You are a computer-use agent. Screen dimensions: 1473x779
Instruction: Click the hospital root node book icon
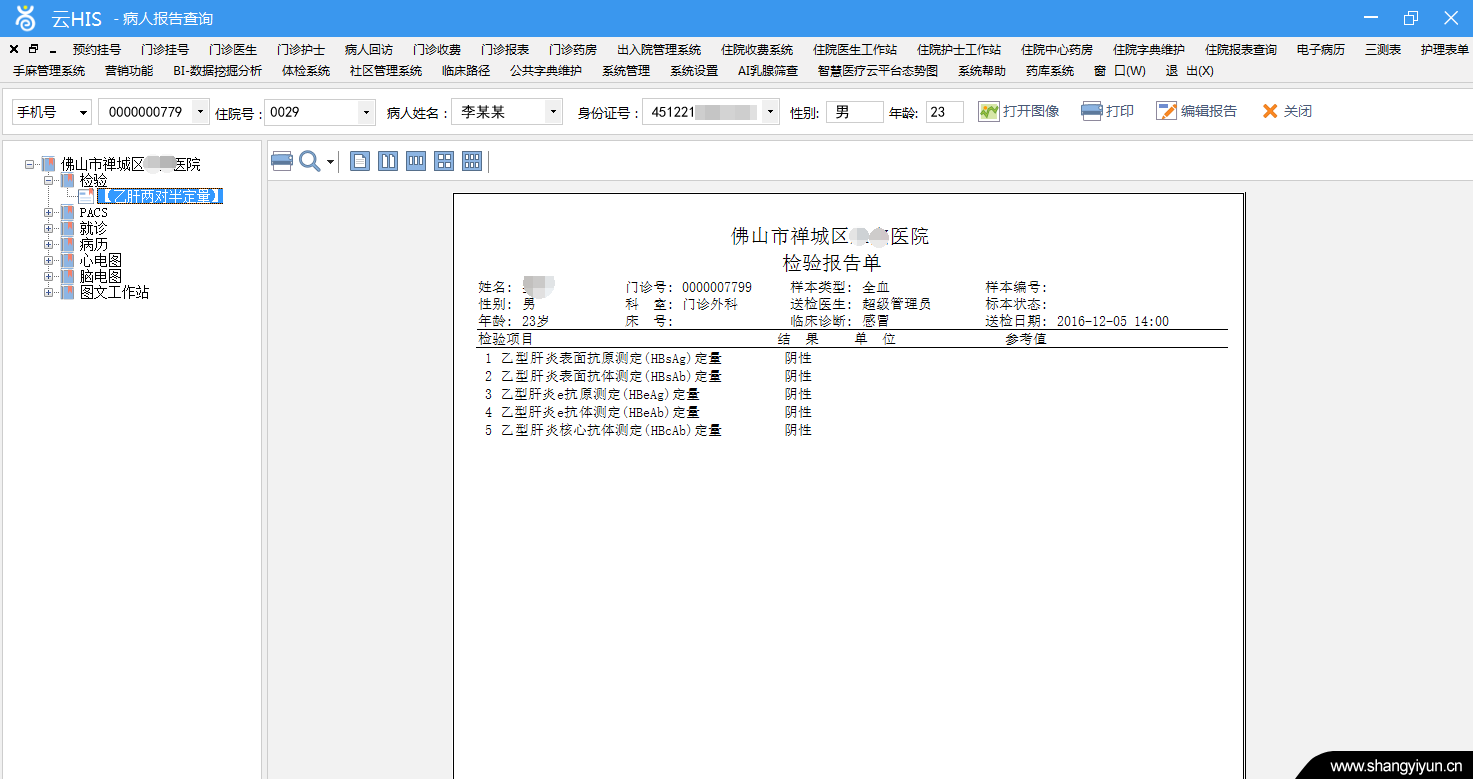(x=49, y=164)
